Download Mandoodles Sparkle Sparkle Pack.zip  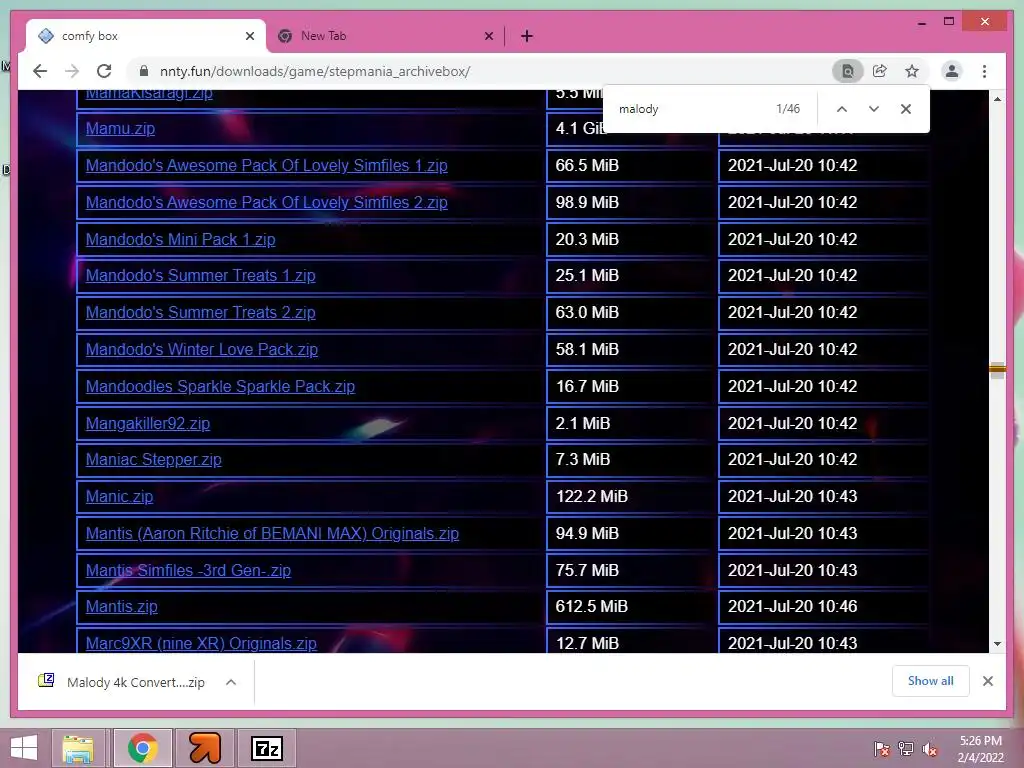coord(220,386)
